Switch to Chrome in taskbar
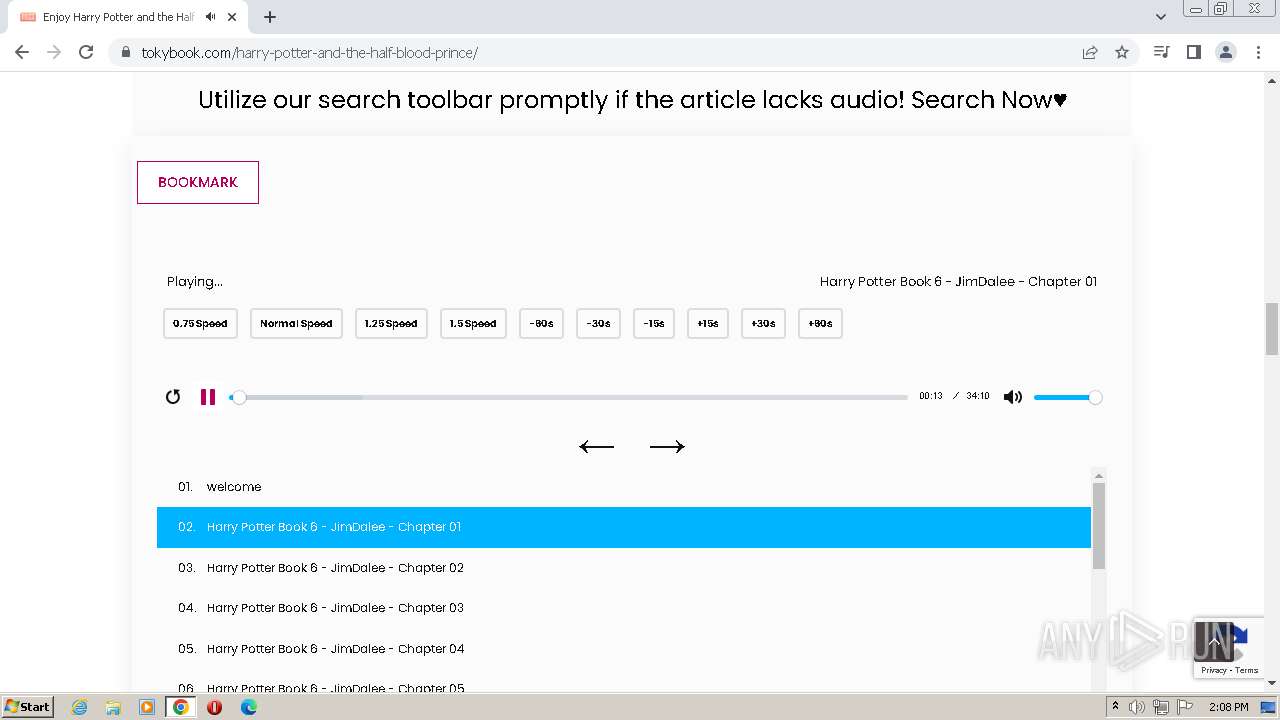1280x720 pixels. pos(181,707)
